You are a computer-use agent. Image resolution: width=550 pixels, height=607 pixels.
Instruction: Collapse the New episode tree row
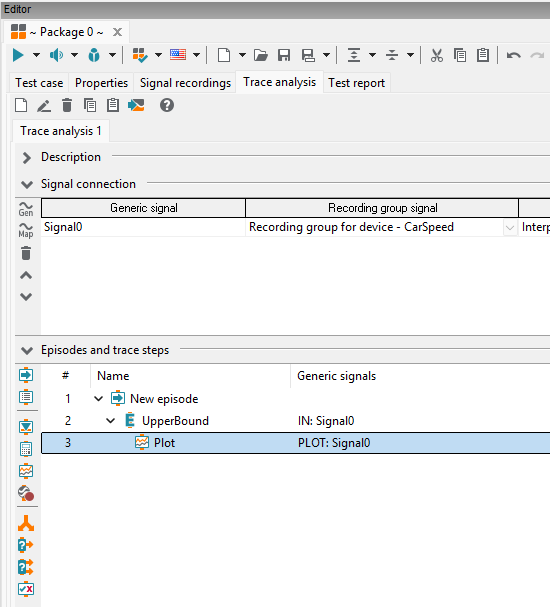pos(99,398)
